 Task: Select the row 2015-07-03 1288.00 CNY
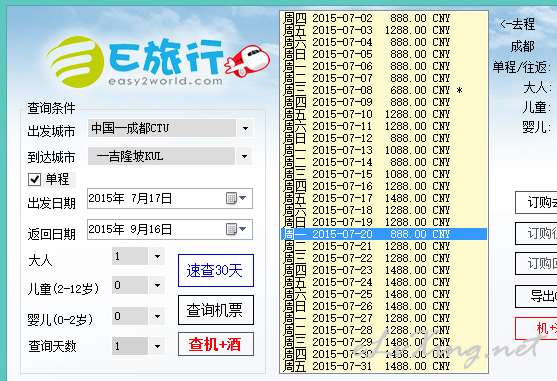coord(384,30)
